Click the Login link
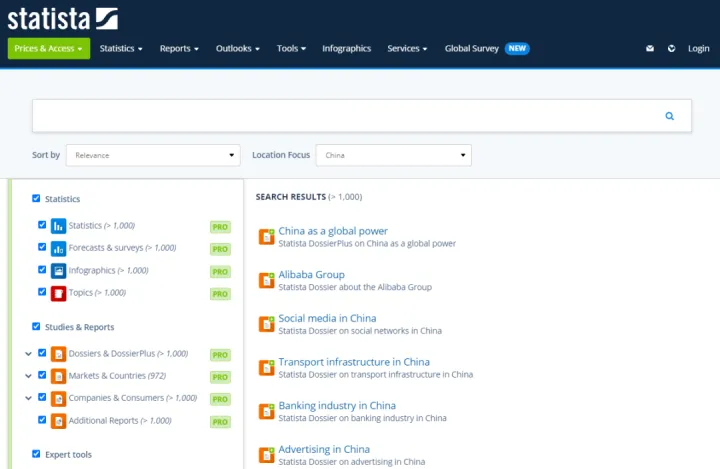The height and width of the screenshot is (469, 720). point(698,48)
